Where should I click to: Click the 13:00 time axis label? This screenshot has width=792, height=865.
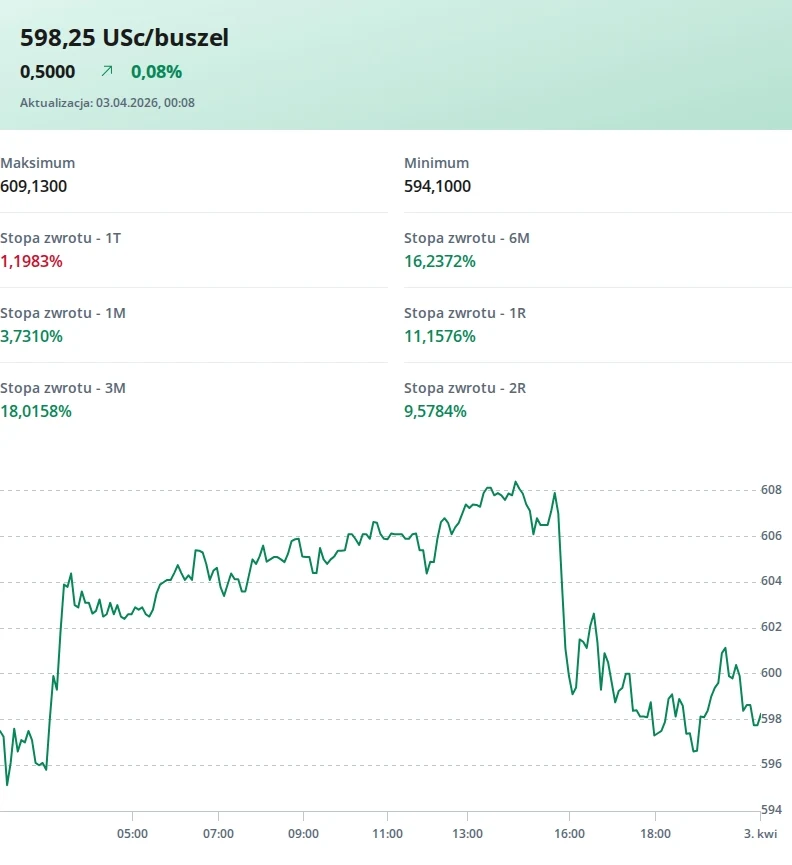tap(468, 833)
